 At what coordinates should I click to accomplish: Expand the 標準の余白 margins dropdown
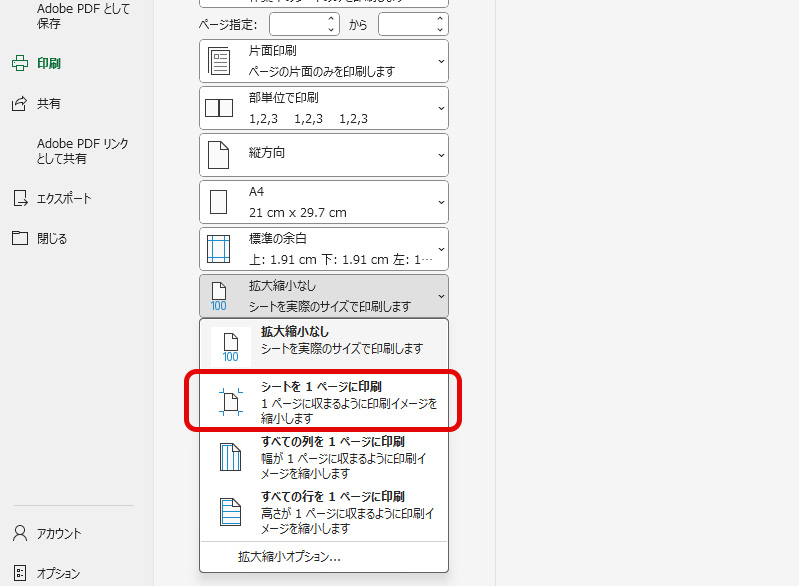tap(323, 249)
